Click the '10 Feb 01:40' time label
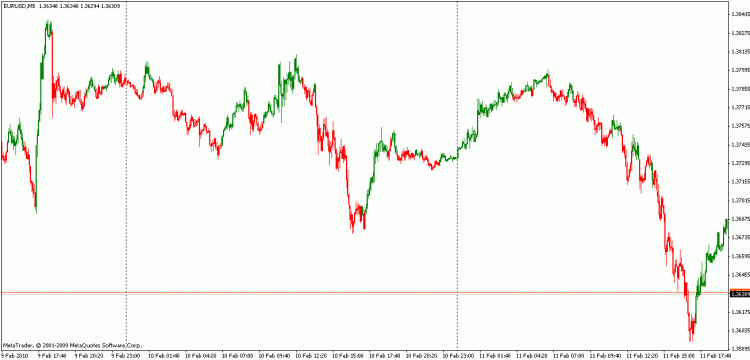Image resolution: width=750 pixels, height=360 pixels. point(163,356)
